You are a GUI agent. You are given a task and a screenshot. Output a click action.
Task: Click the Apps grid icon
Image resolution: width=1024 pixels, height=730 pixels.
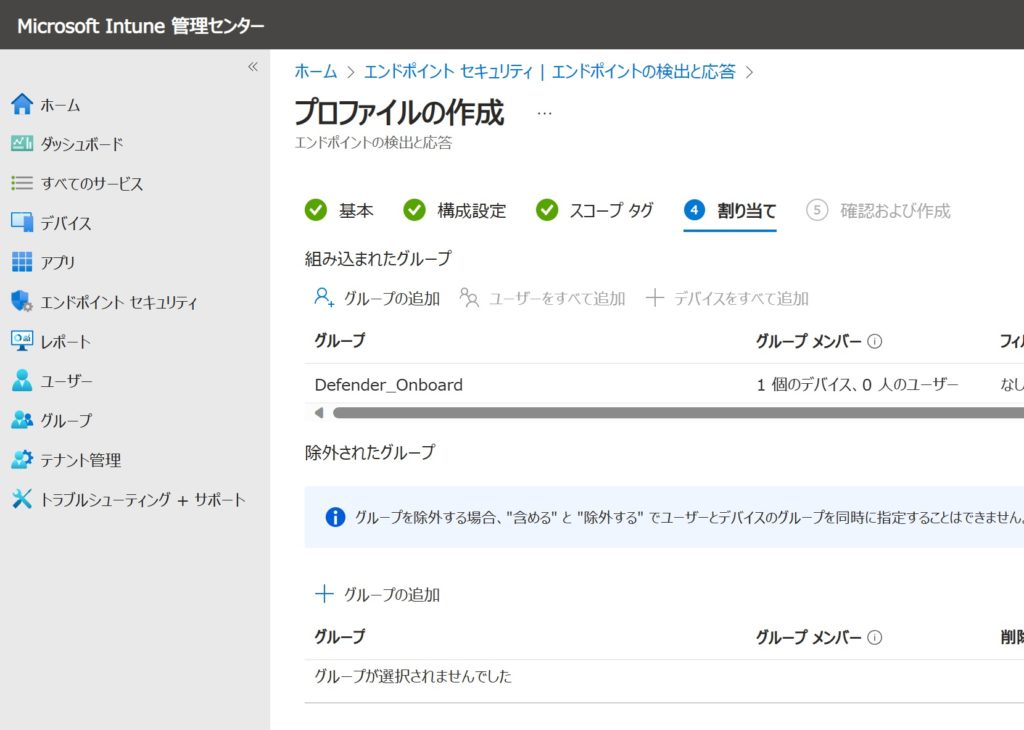coord(22,262)
